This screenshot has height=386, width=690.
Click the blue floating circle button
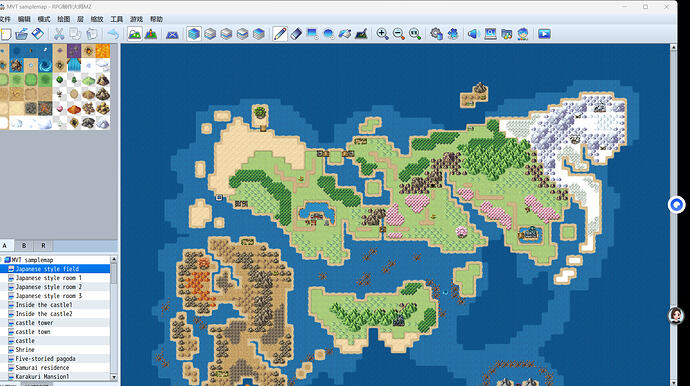(x=676, y=205)
